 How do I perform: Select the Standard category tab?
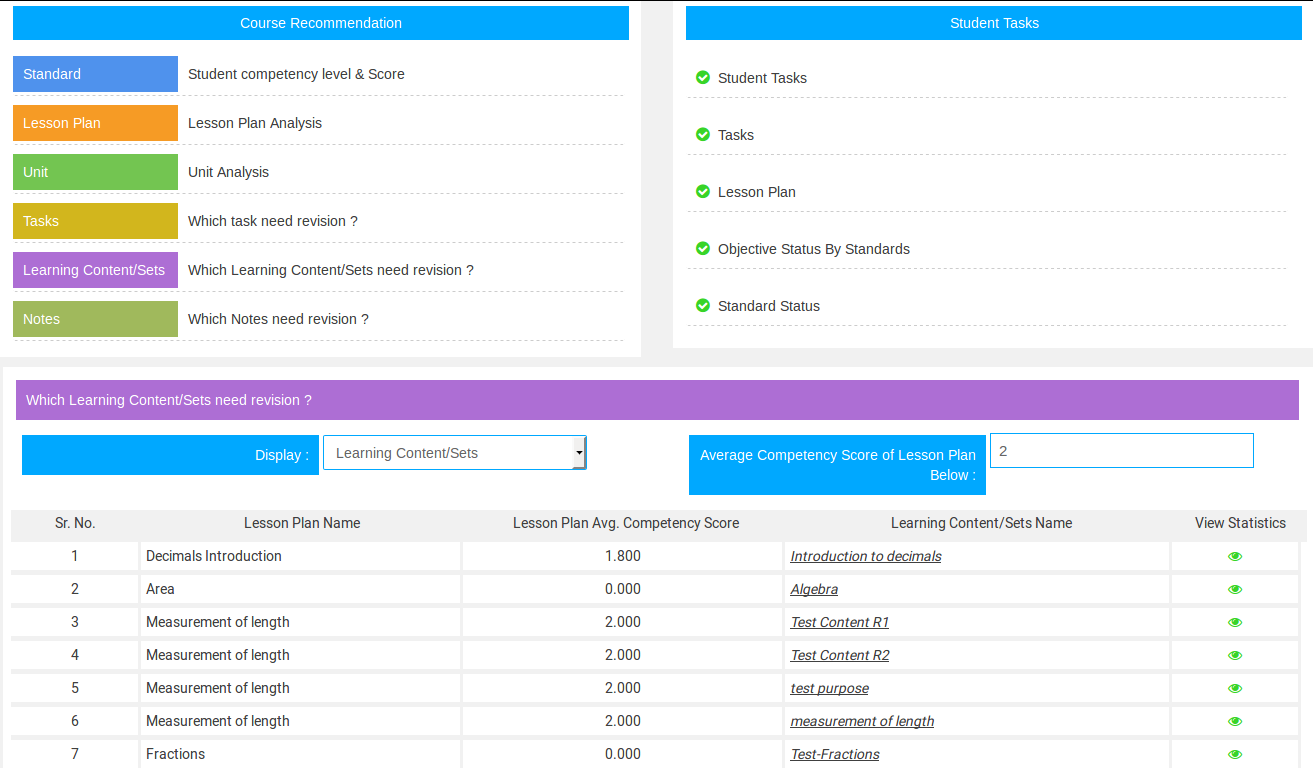pyautogui.click(x=95, y=74)
